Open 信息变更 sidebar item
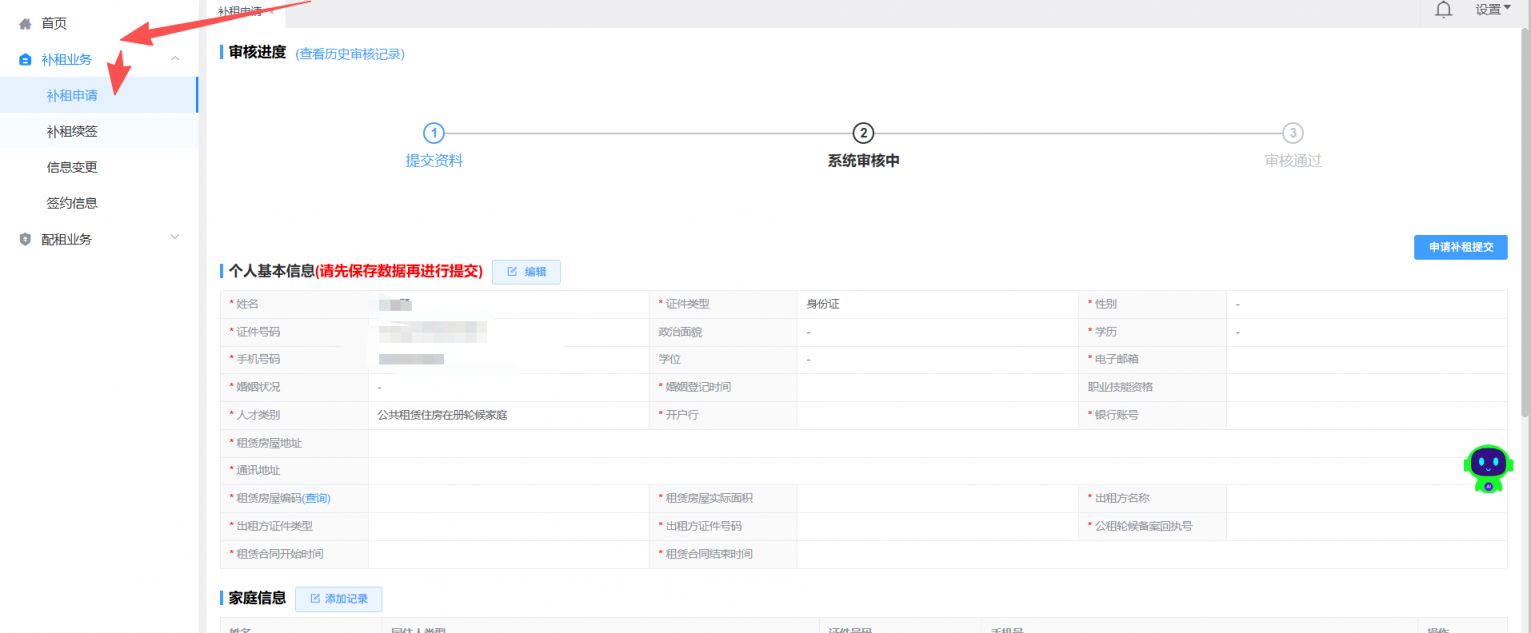1531x633 pixels. pyautogui.click(x=72, y=168)
